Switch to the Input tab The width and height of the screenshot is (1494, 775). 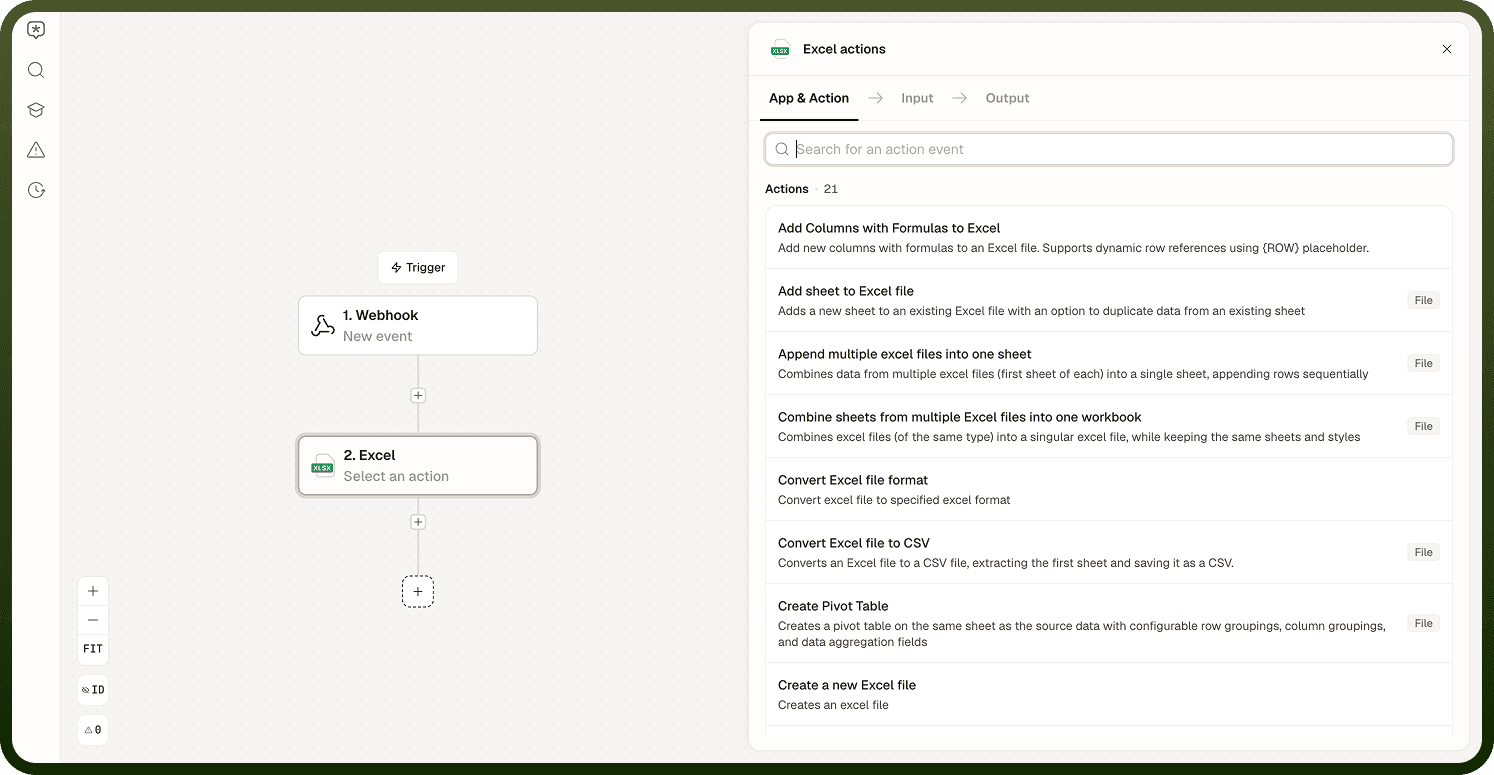click(917, 98)
